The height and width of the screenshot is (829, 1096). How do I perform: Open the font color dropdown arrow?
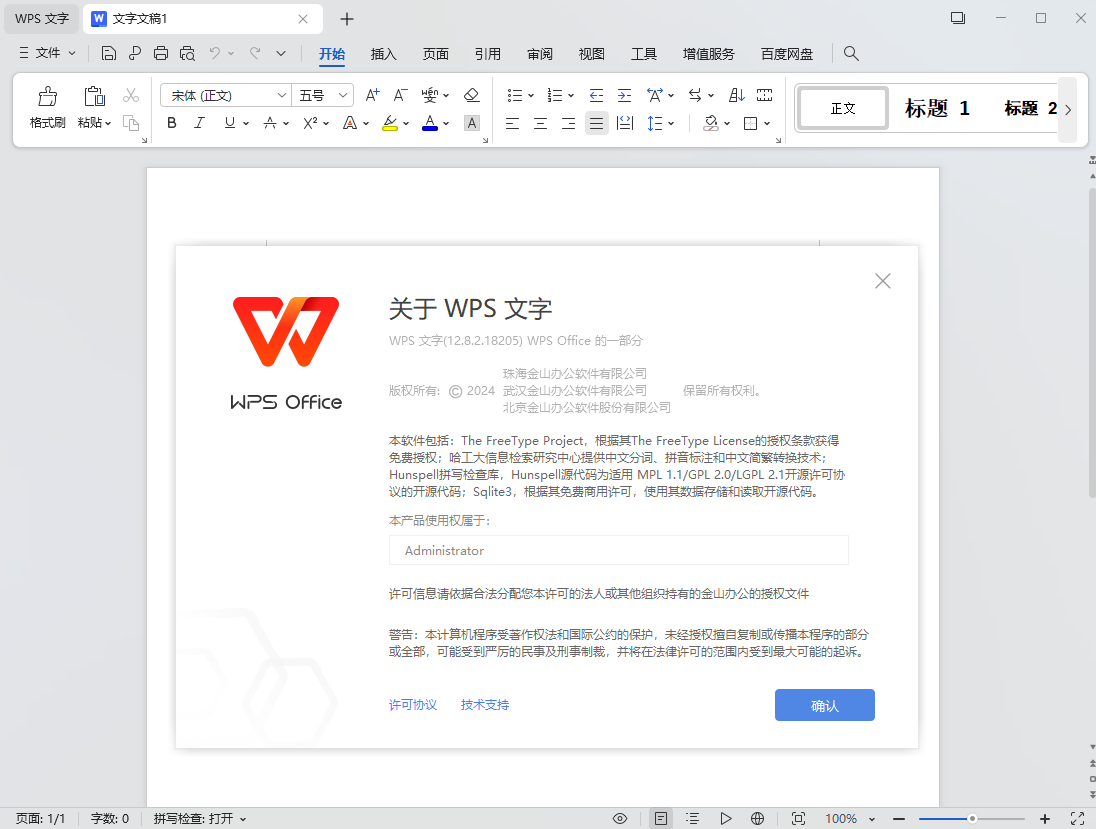click(446, 124)
